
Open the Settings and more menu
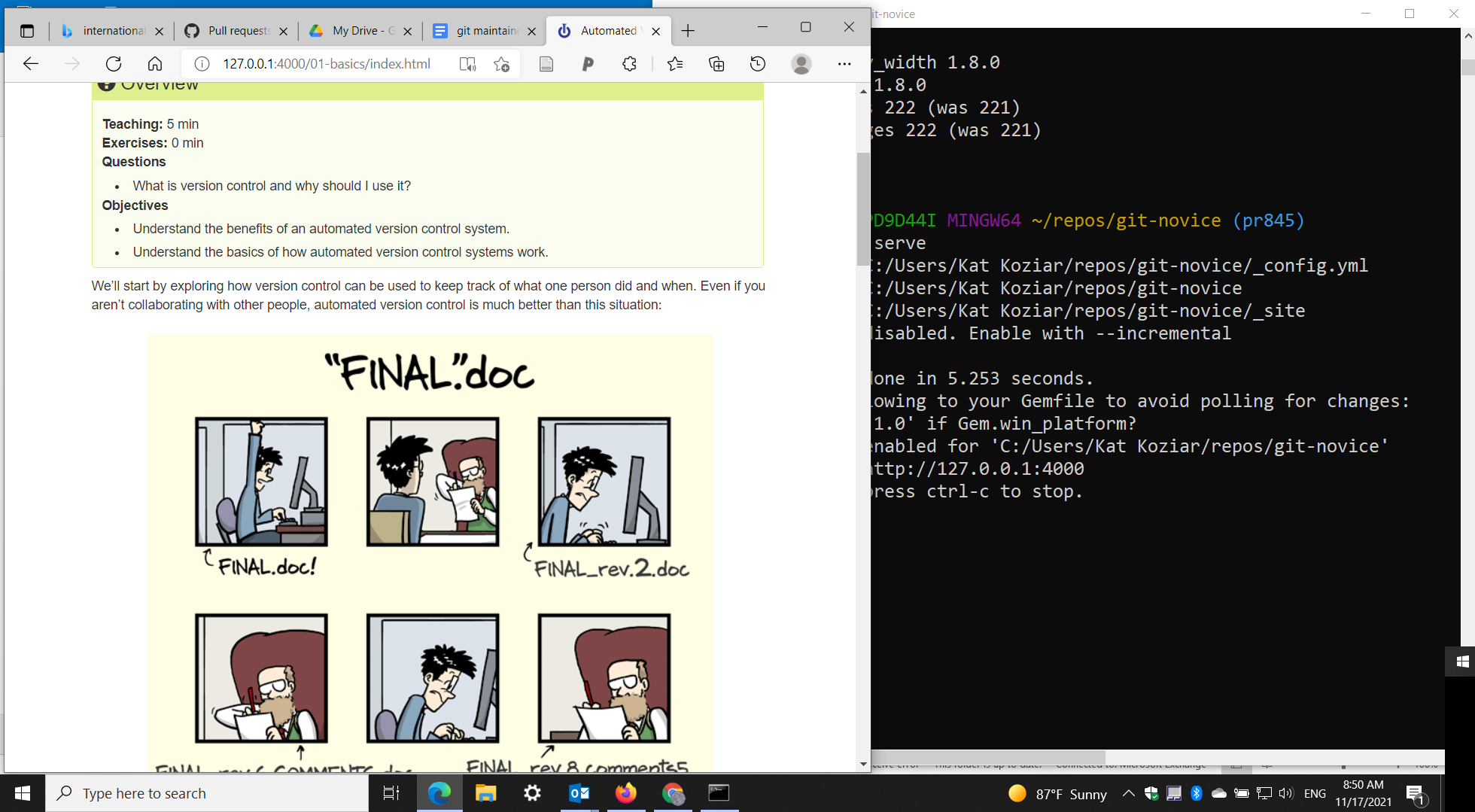[x=844, y=64]
